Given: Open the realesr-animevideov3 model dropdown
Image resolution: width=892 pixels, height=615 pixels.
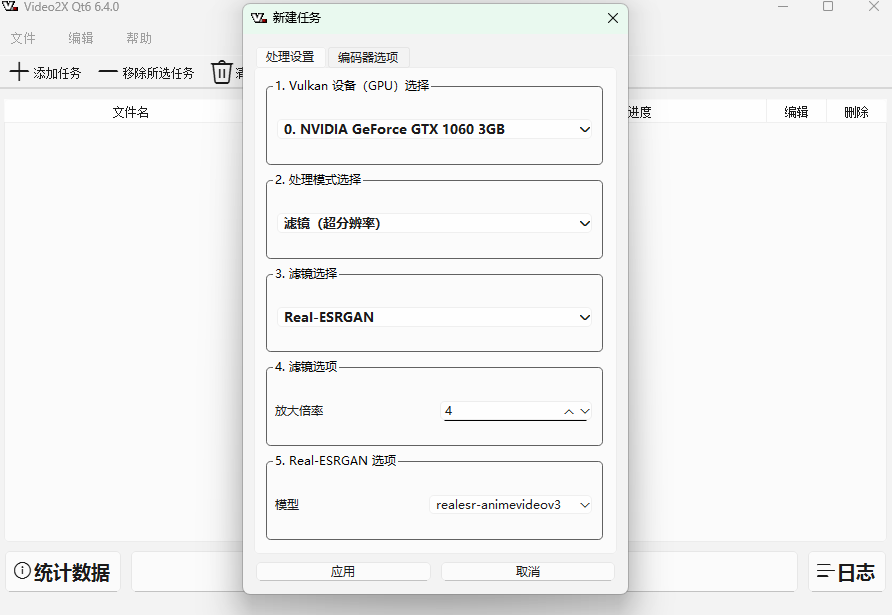Looking at the screenshot, I should pyautogui.click(x=512, y=504).
